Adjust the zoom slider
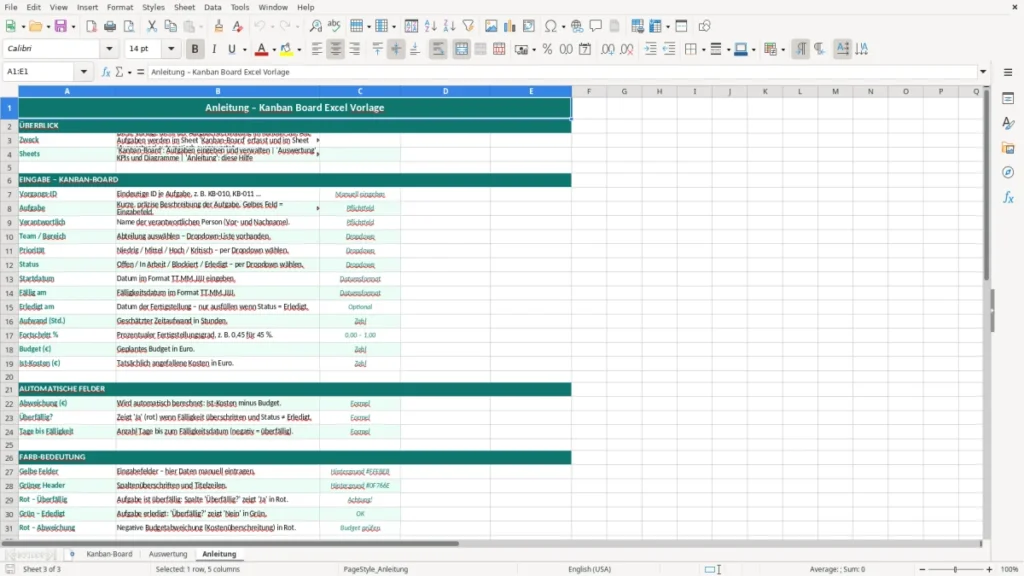Screen dimensions: 1024x576 955,569
